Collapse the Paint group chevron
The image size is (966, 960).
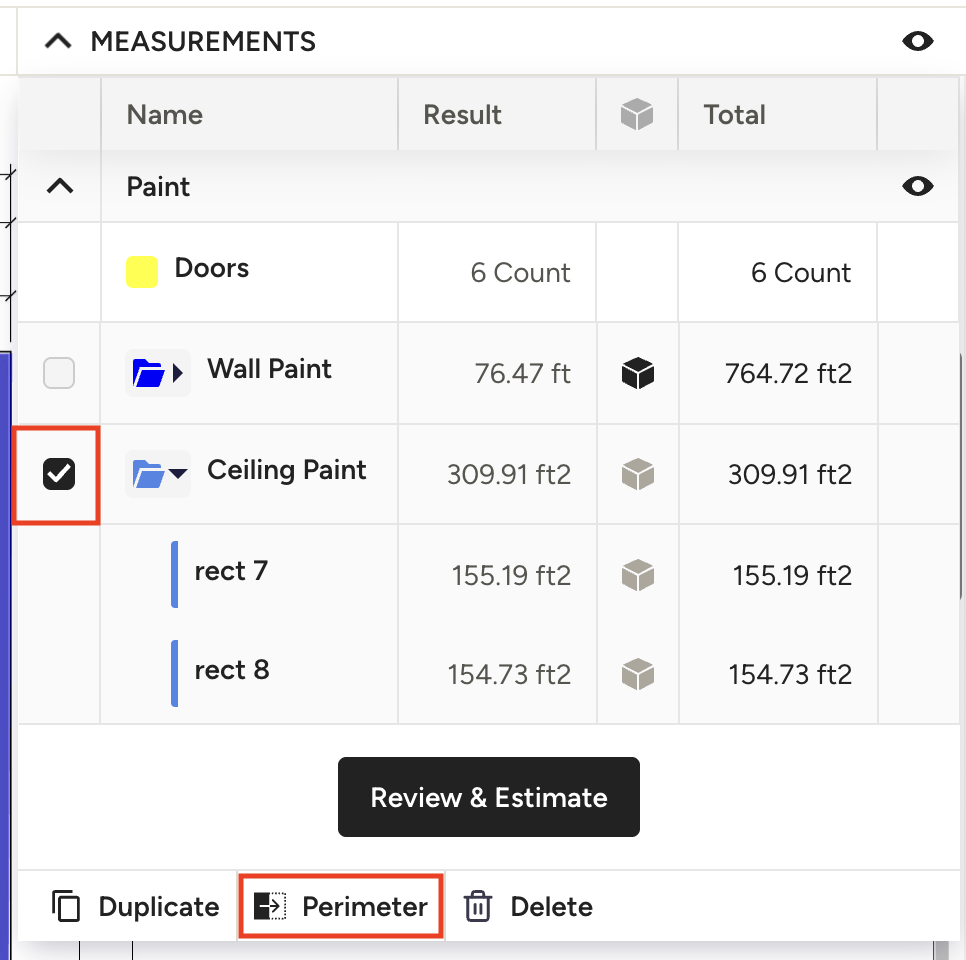[60, 186]
